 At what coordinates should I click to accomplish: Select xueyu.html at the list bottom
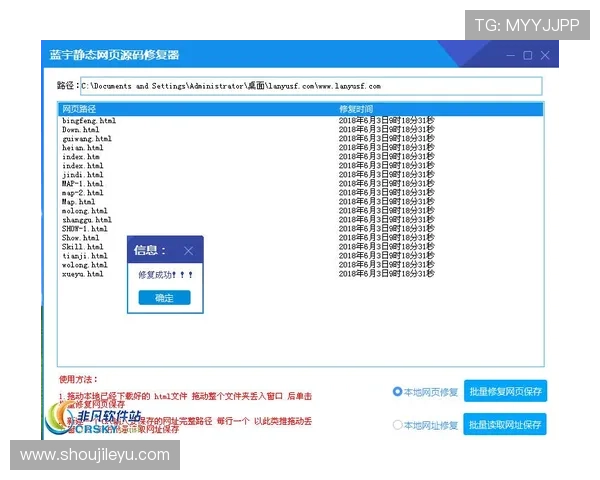(x=82, y=273)
